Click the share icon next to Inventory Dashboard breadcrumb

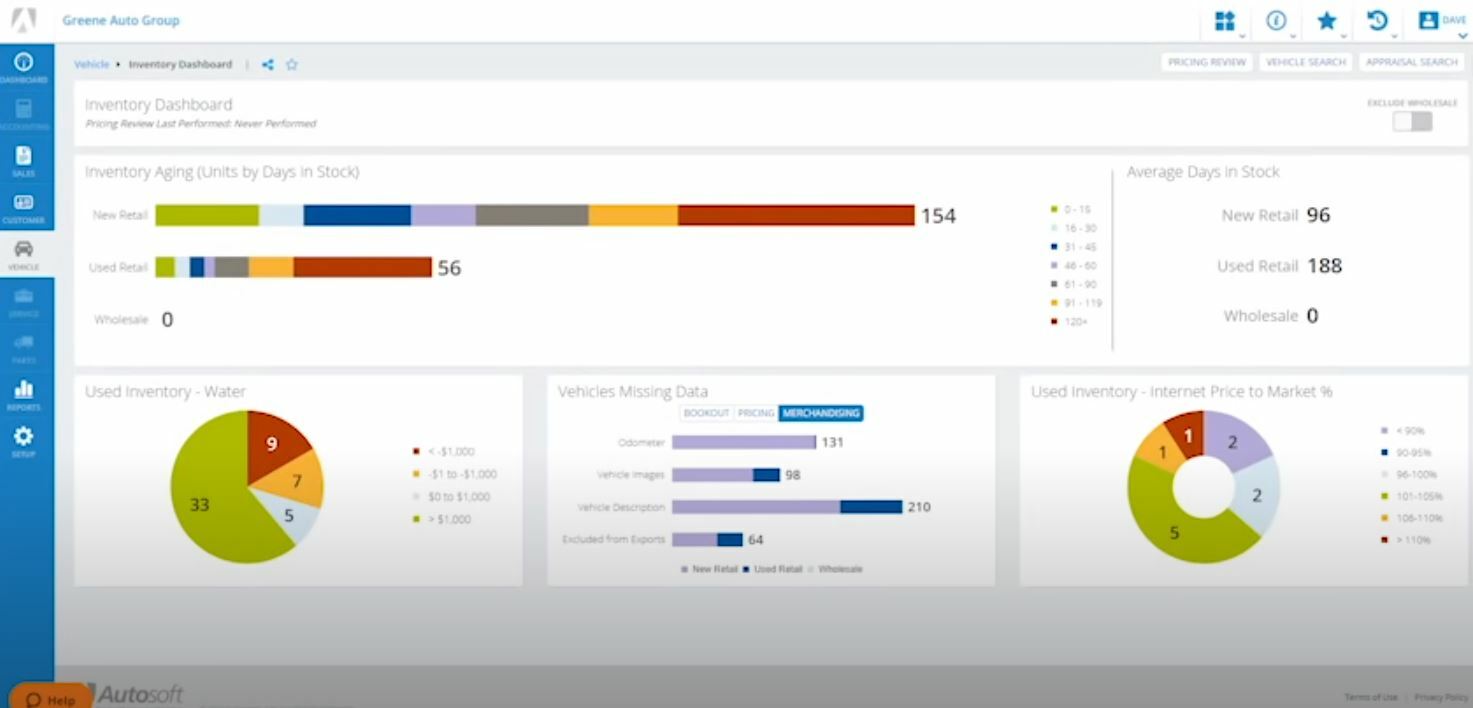pyautogui.click(x=266, y=63)
